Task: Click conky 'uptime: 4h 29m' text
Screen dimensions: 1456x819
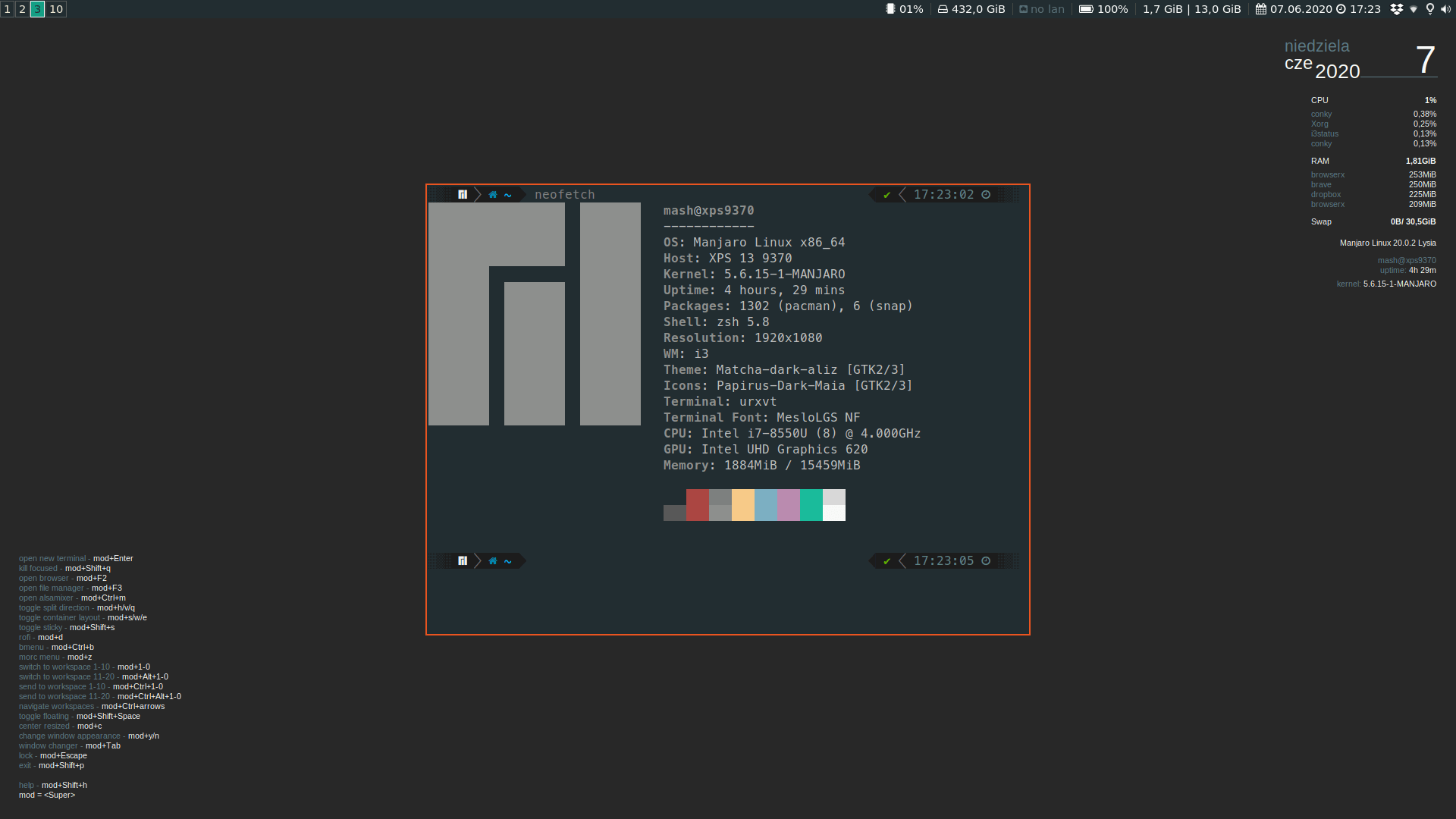Action: click(x=1407, y=271)
